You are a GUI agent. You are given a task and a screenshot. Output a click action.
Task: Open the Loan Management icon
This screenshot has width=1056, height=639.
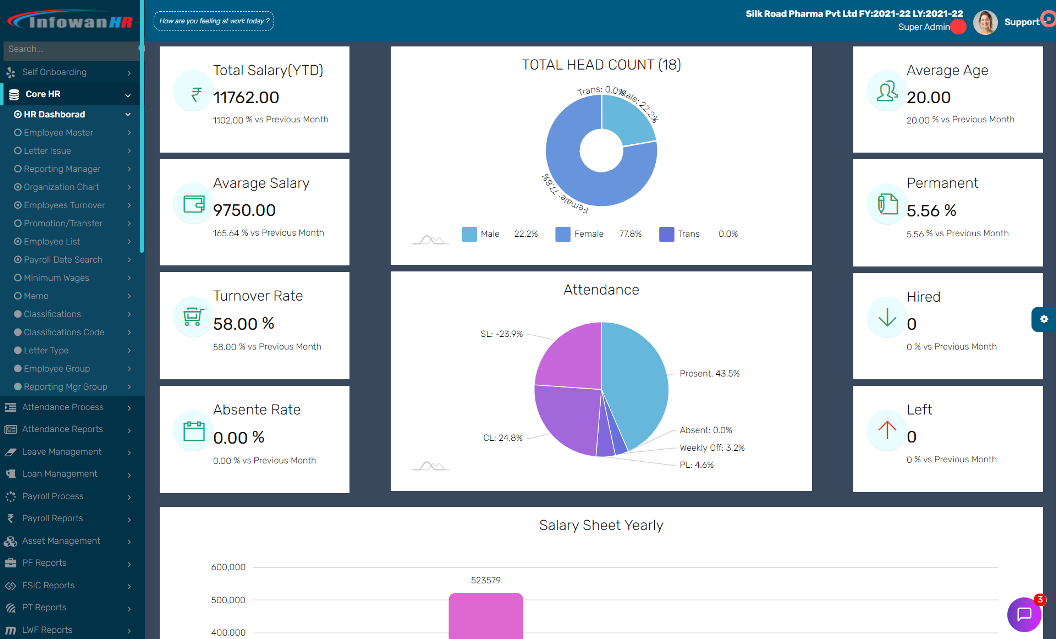point(10,474)
